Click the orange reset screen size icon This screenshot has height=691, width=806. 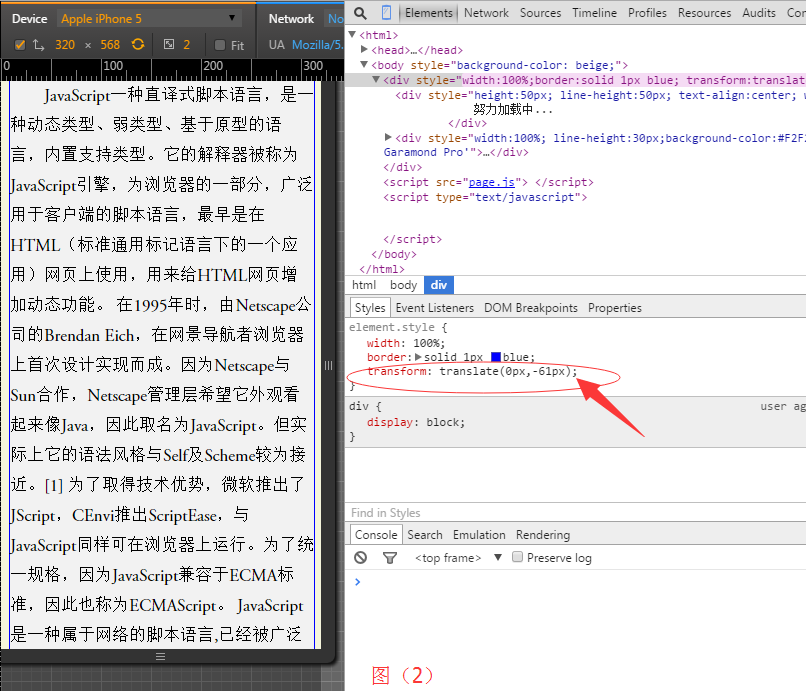[x=138, y=45]
